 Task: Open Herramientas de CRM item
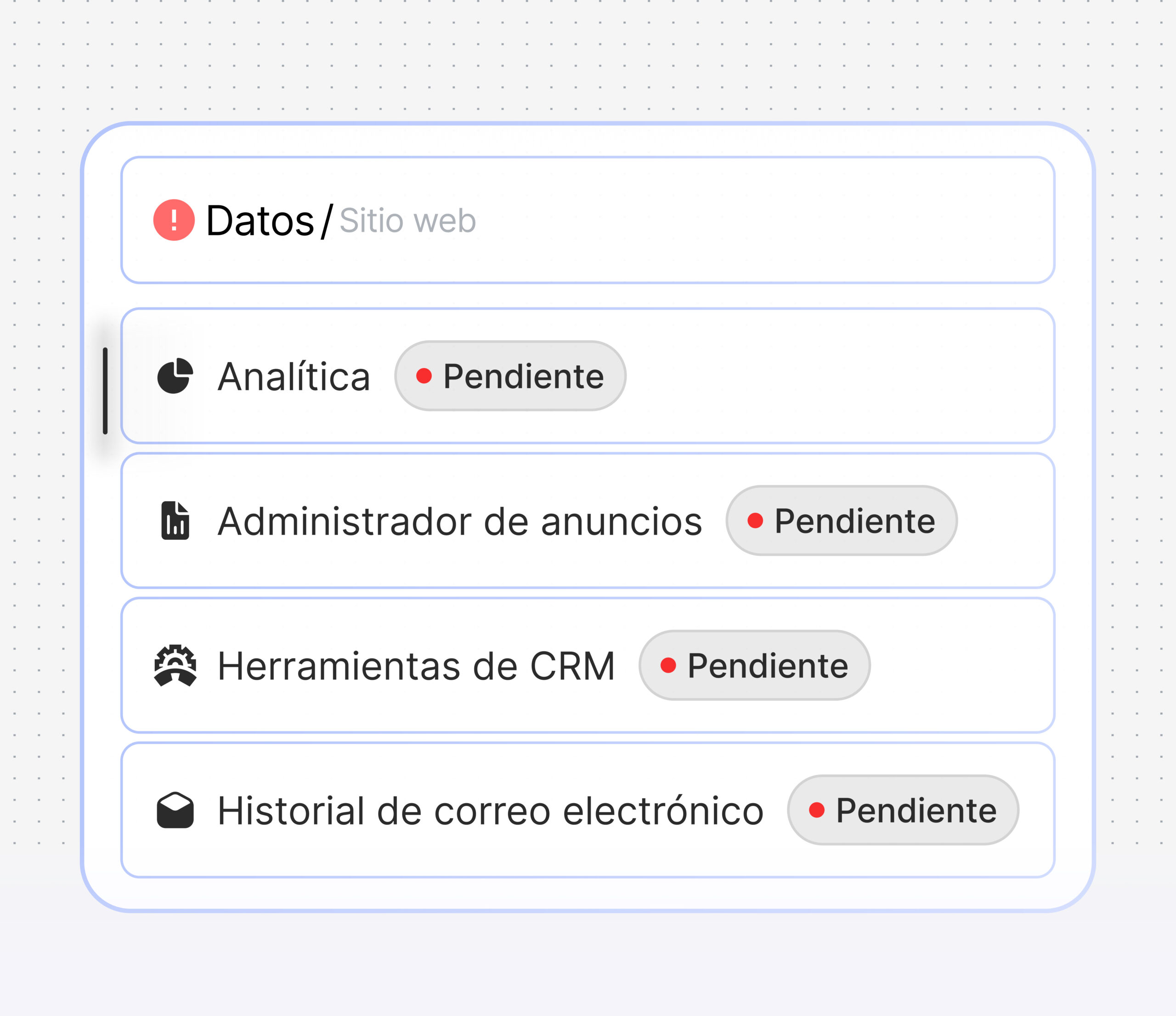coord(416,666)
